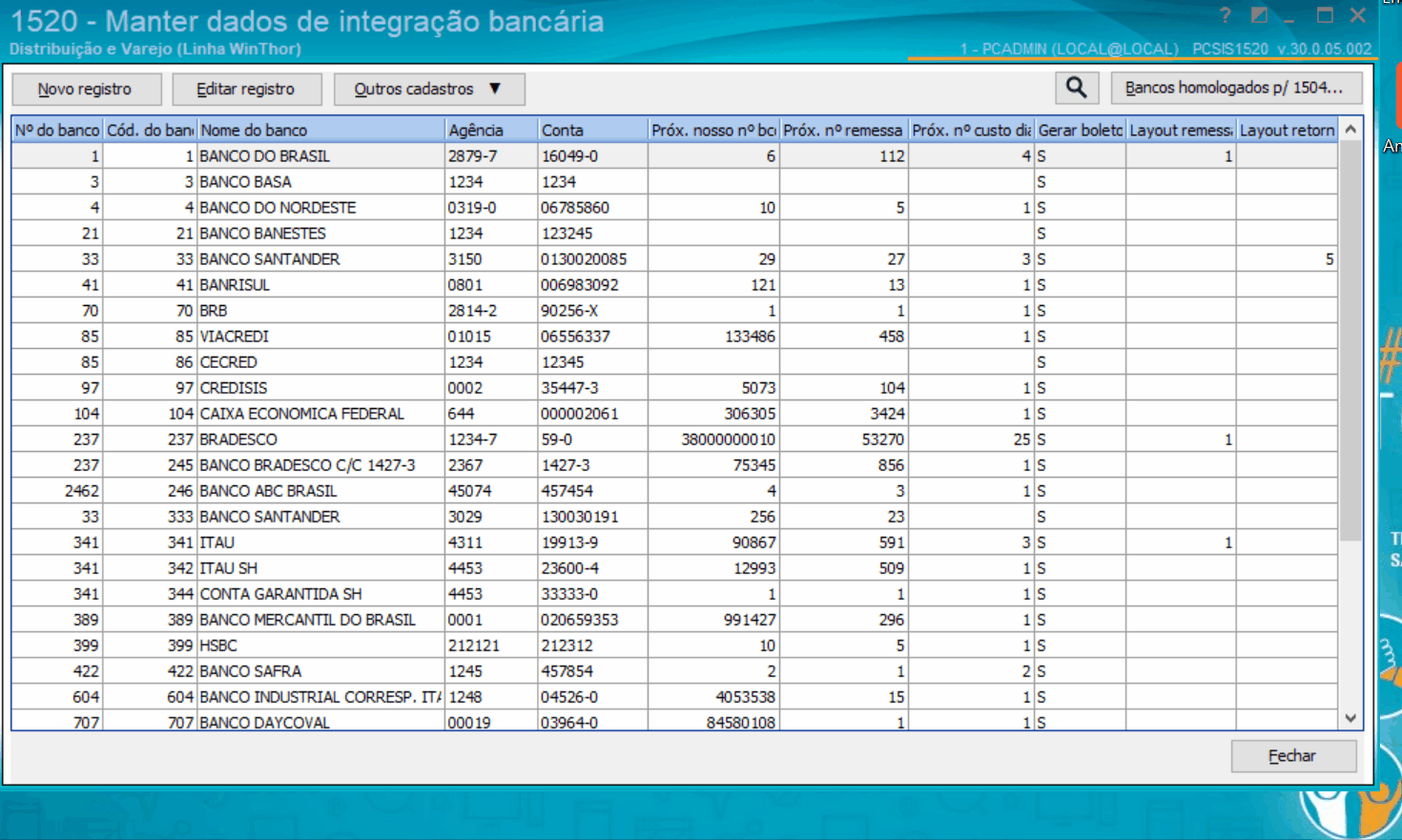This screenshot has width=1402, height=840.
Task: Click the Conta column header
Action: [592, 130]
